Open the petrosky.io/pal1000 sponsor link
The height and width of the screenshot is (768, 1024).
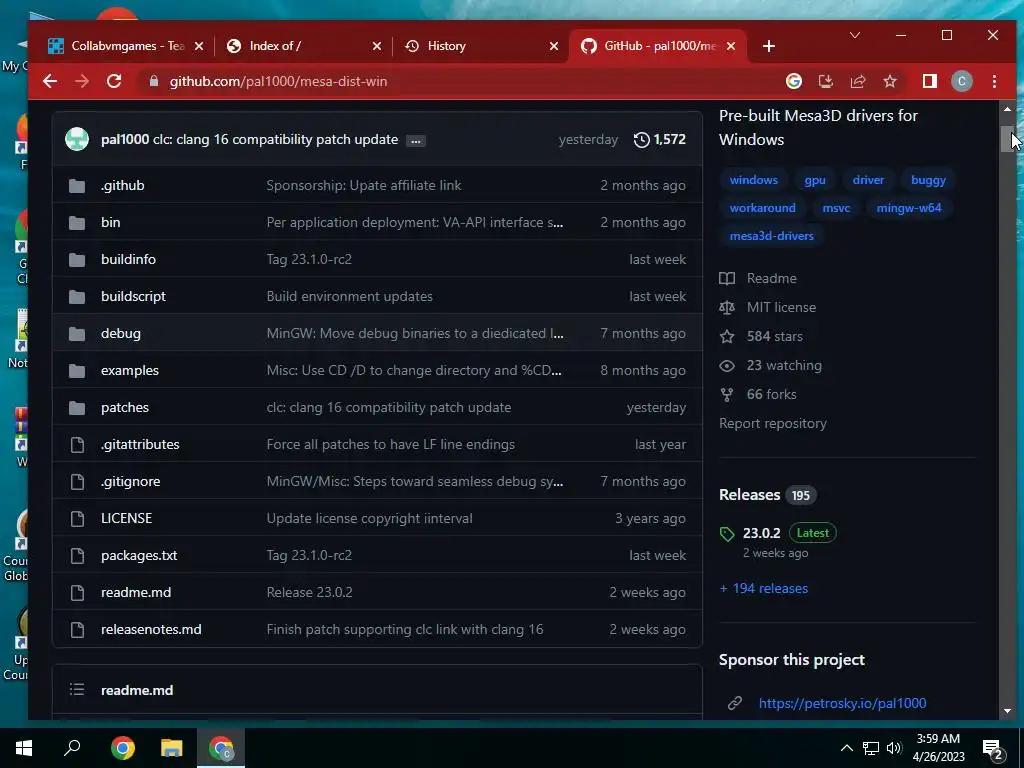pos(842,703)
